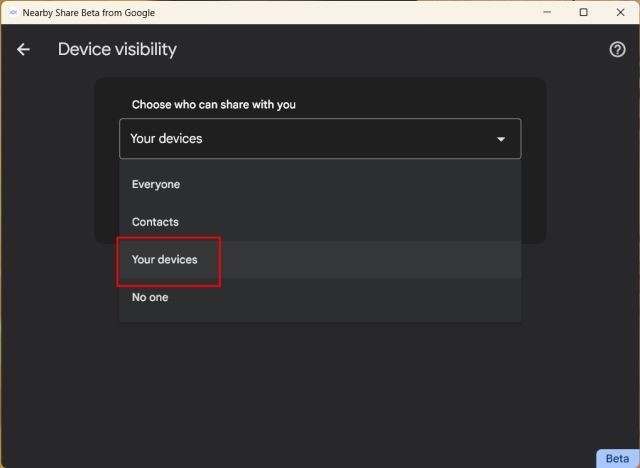Go back using the left arrow icon
This screenshot has width=640, height=468.
(23, 49)
